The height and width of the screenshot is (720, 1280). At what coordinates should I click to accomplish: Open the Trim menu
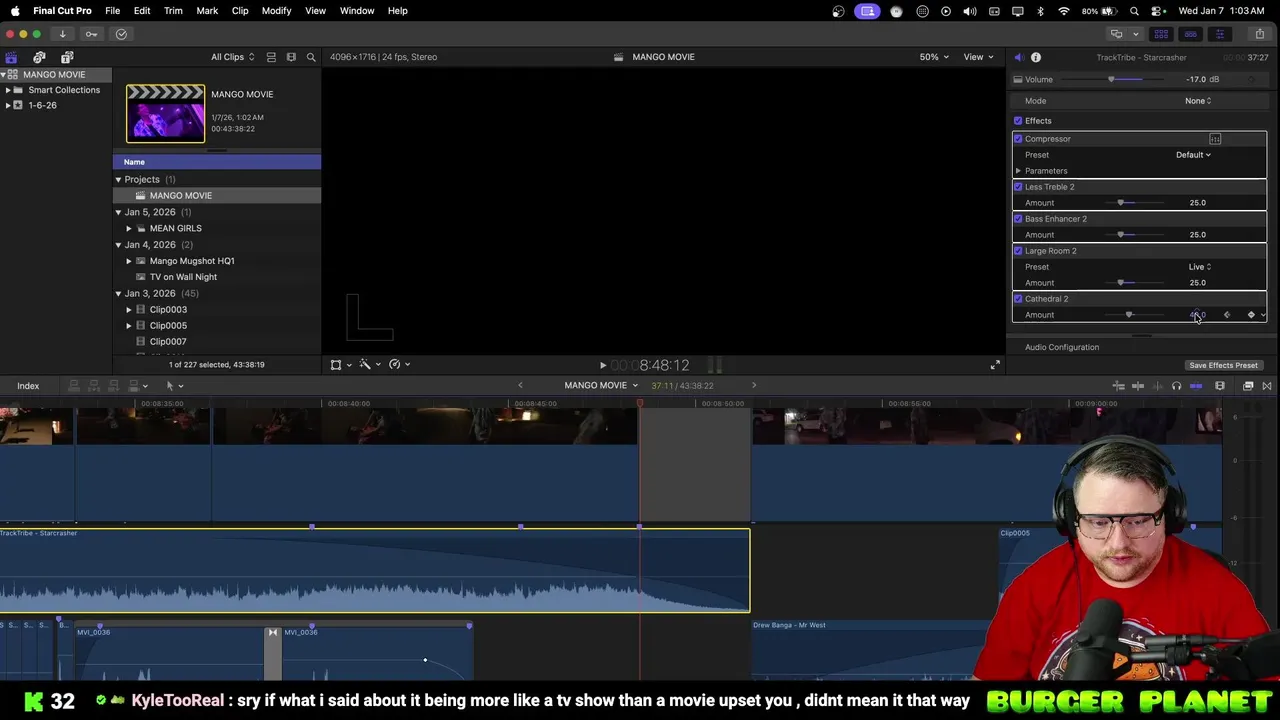coord(173,11)
